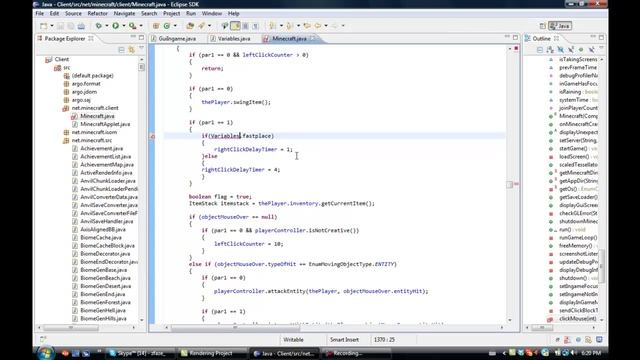Click the Open Type icon
The width and height of the screenshot is (640, 360).
(x=190, y=26)
